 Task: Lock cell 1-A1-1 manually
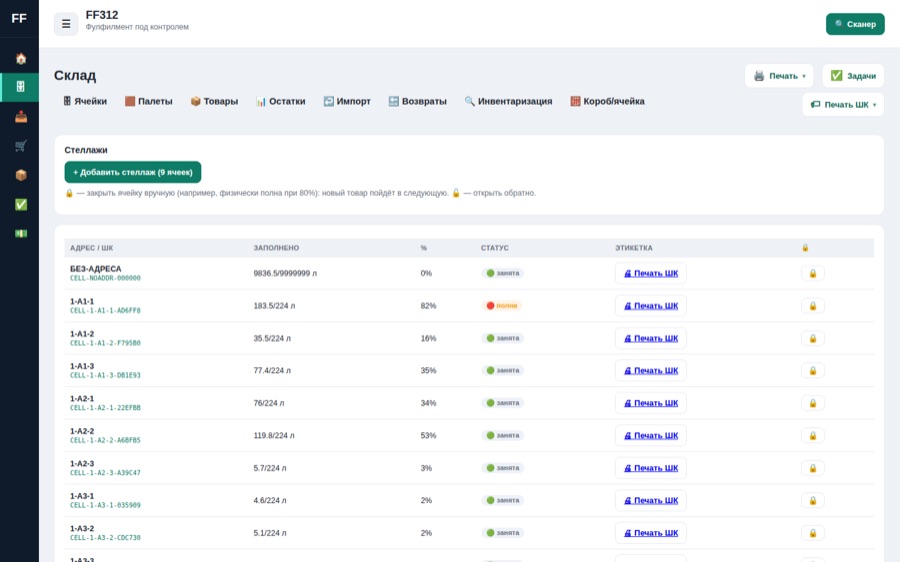coord(812,306)
